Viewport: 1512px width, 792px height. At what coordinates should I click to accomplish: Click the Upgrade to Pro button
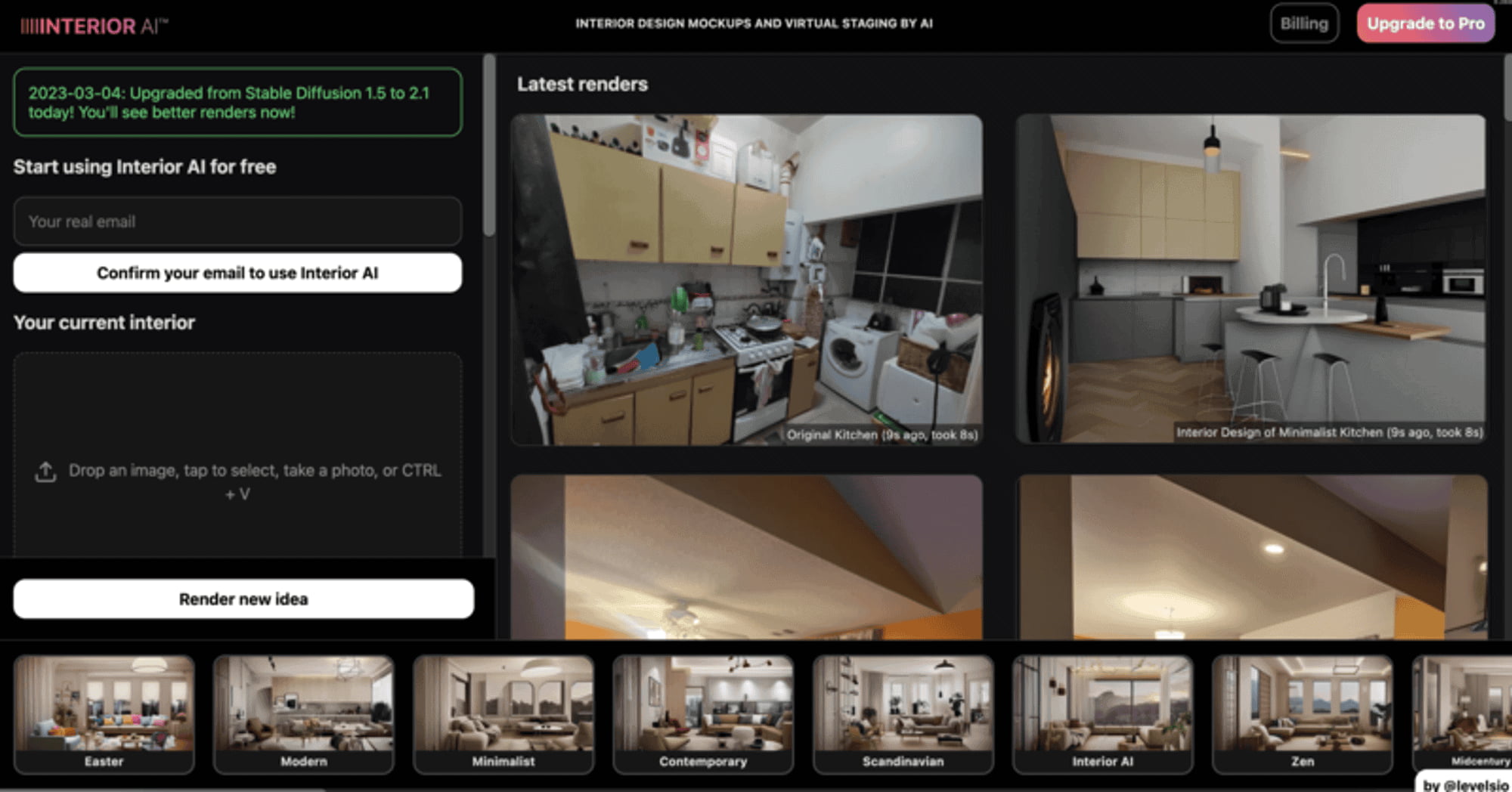pyautogui.click(x=1425, y=23)
